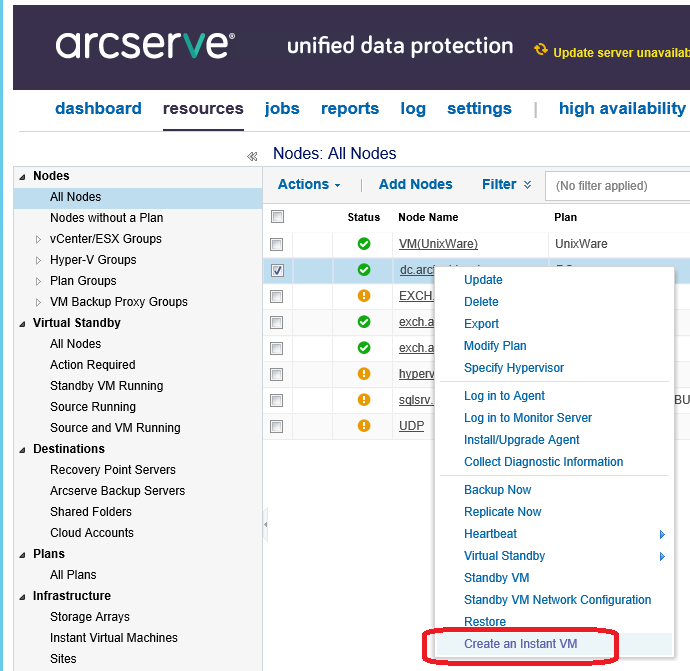Toggle the select-all nodes header checkbox

tap(277, 217)
